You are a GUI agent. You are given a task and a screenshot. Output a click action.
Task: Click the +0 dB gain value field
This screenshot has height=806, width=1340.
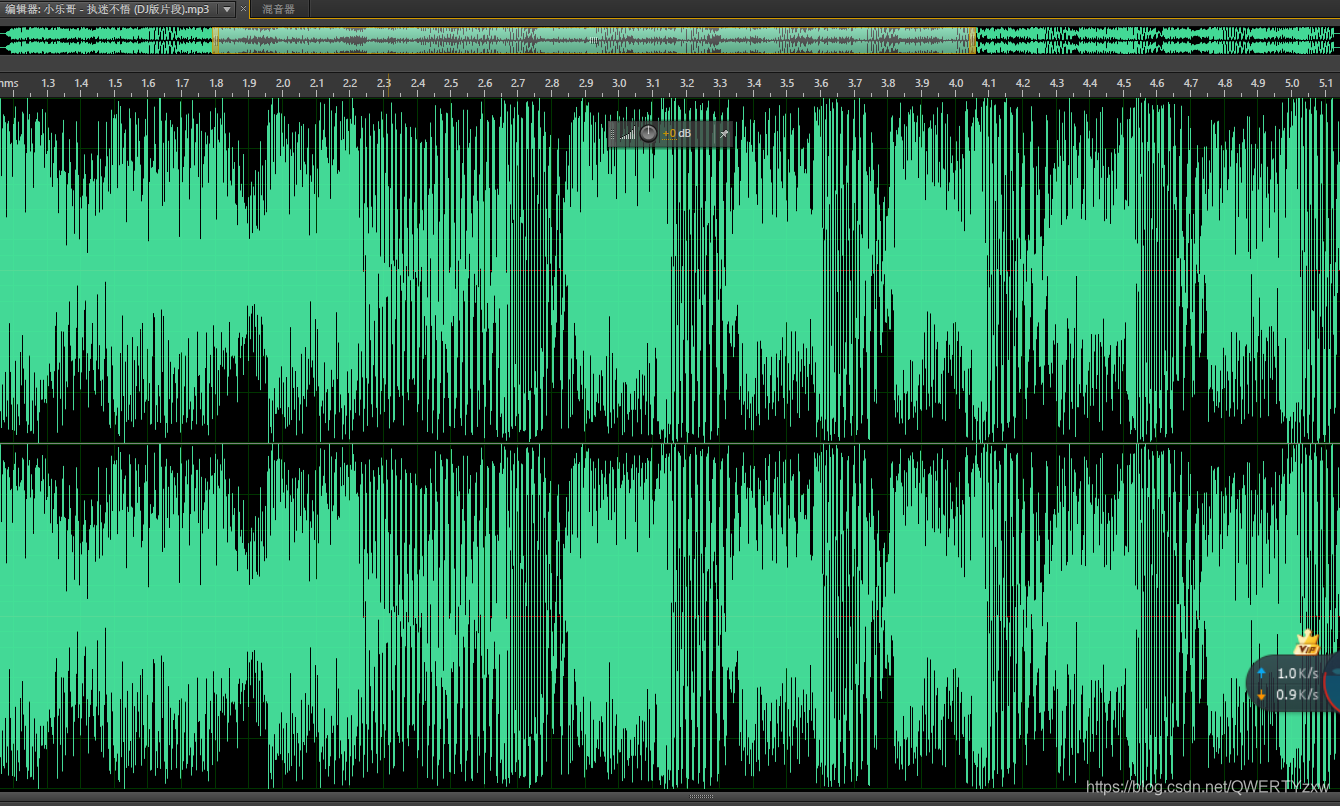[677, 133]
